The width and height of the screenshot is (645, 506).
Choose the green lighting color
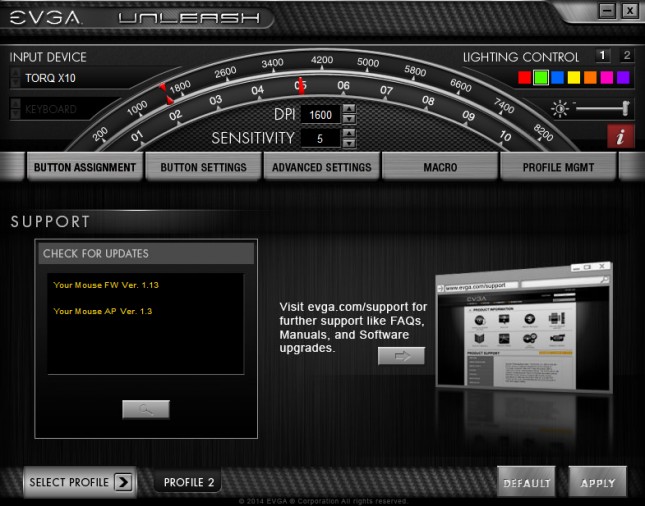[541, 77]
